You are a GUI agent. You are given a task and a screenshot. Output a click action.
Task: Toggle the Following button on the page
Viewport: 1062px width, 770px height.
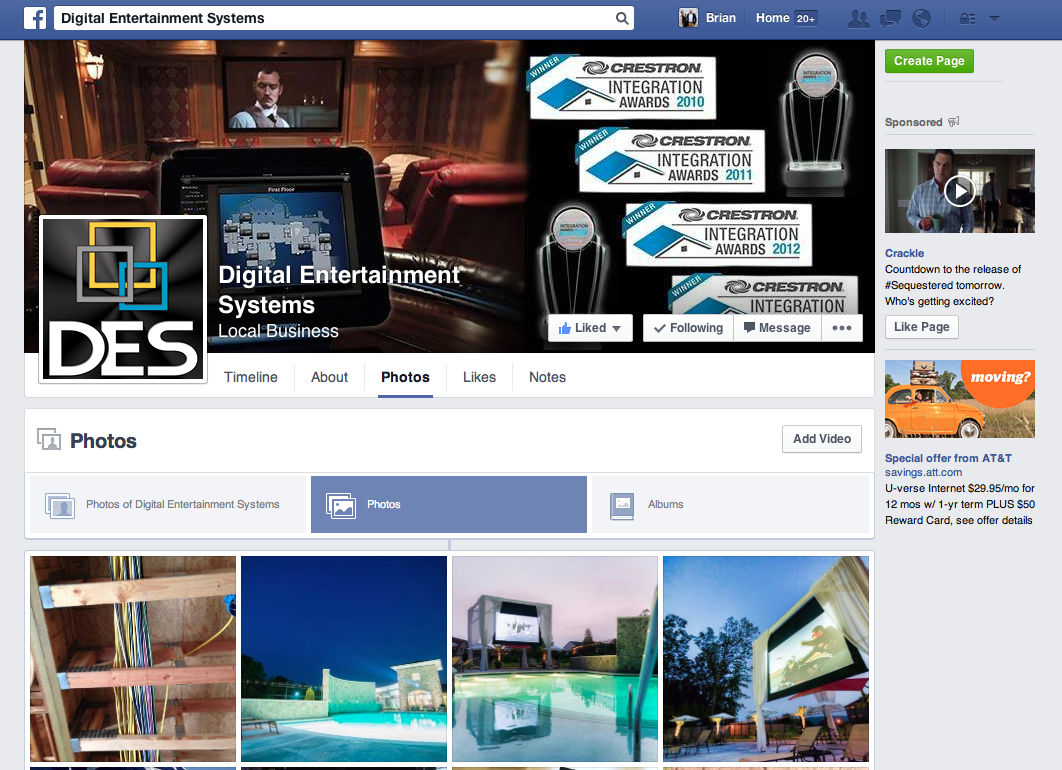[687, 328]
